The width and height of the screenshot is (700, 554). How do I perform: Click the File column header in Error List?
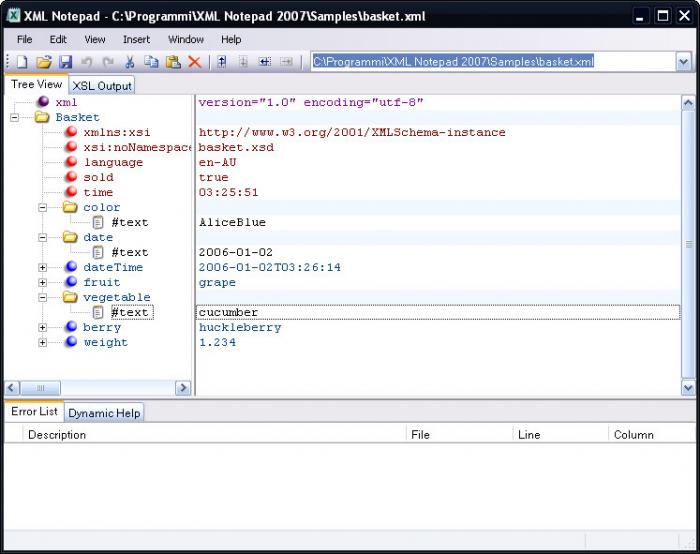(459, 434)
